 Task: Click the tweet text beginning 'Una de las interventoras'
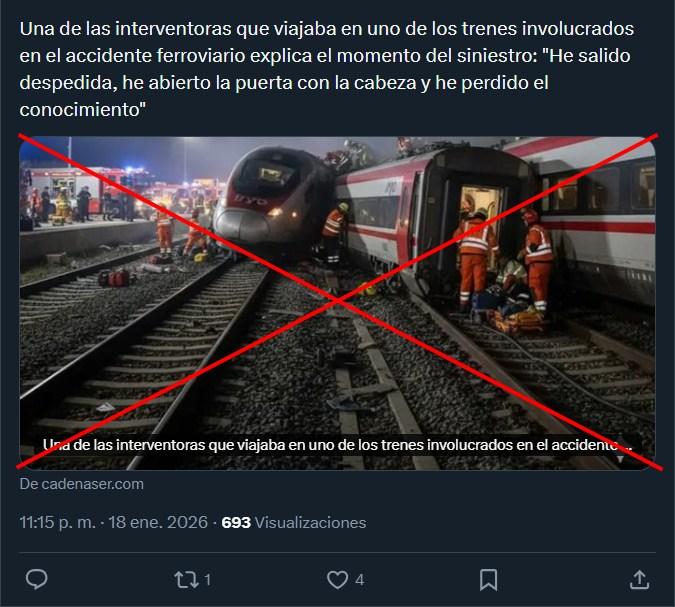pyautogui.click(x=327, y=69)
